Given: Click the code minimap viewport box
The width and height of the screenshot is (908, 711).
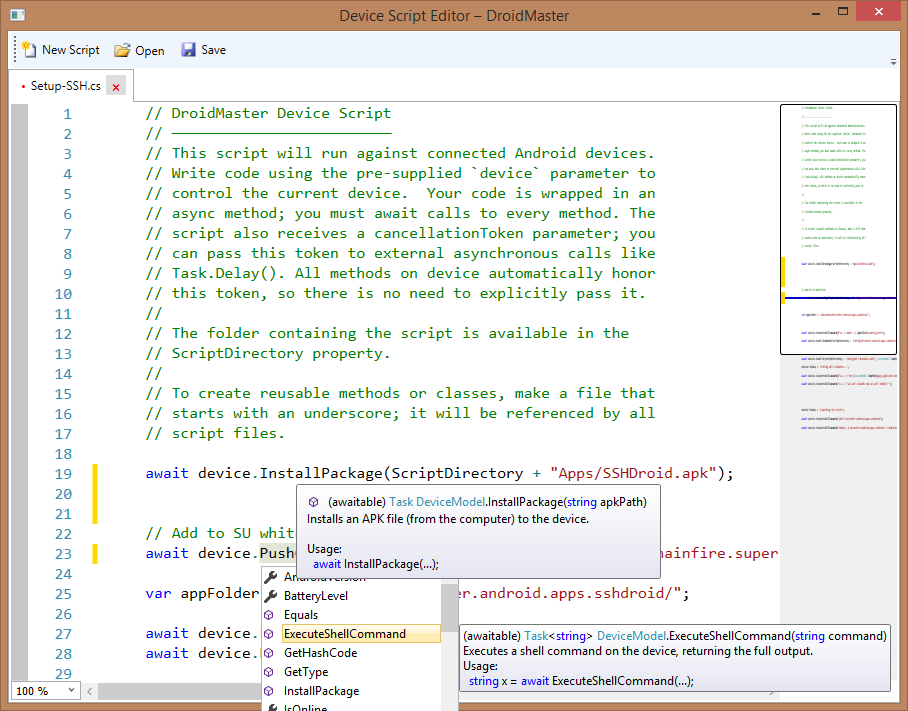Looking at the screenshot, I should 838,229.
